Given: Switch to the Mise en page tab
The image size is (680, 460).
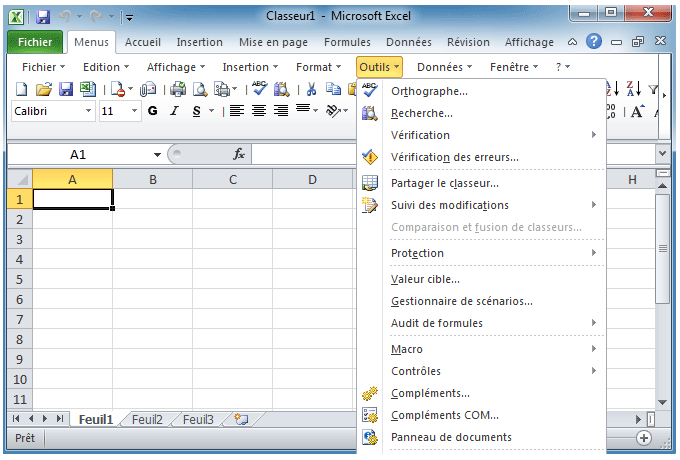Looking at the screenshot, I should coord(273,42).
